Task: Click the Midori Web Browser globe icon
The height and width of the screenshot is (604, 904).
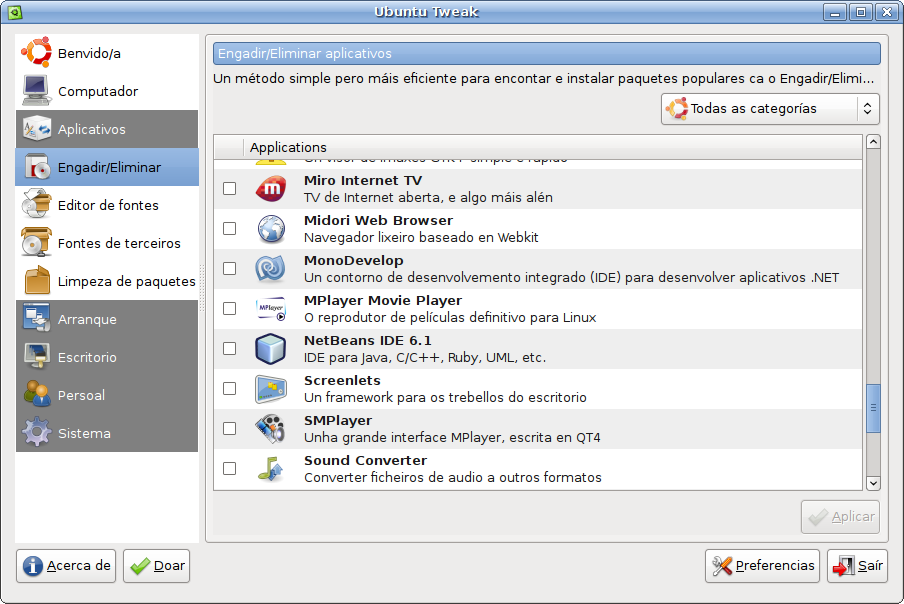Action: click(271, 229)
